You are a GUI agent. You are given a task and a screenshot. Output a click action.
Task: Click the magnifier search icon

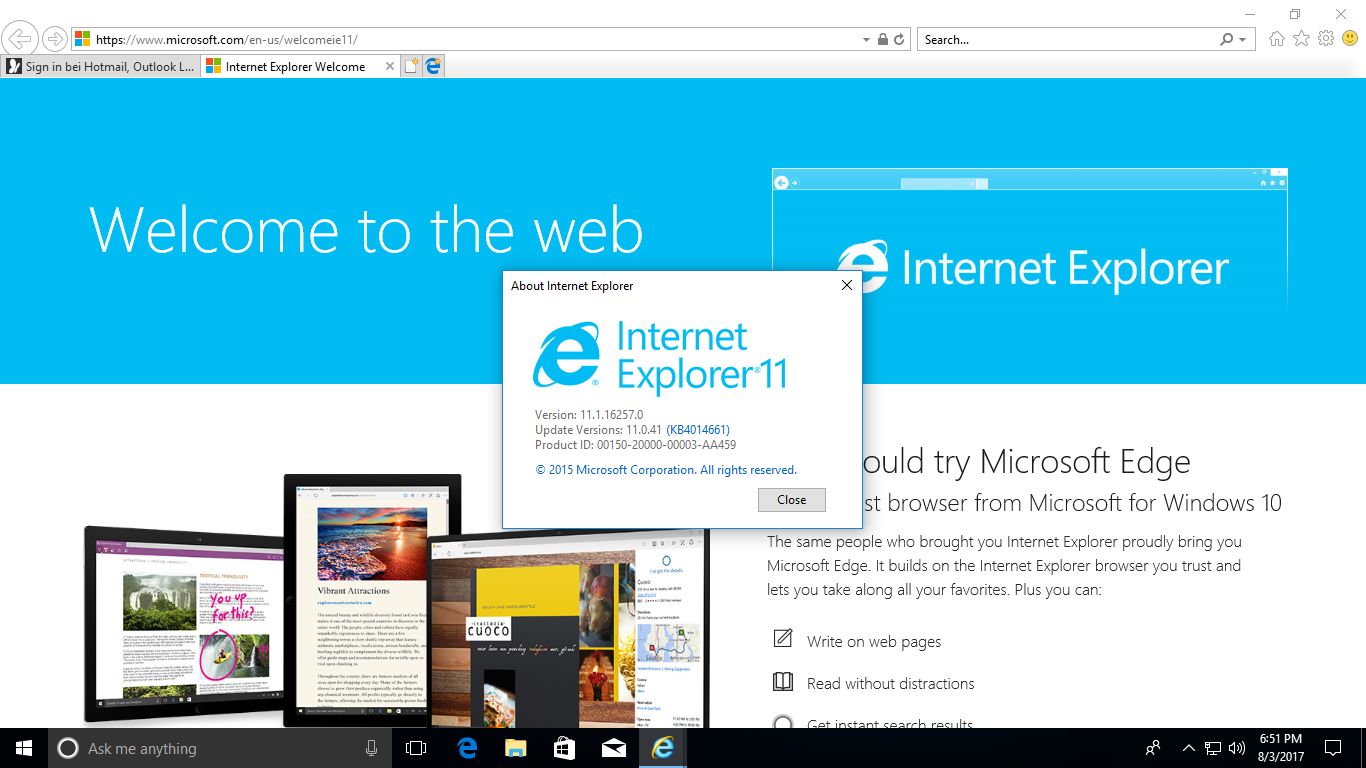coord(1227,40)
